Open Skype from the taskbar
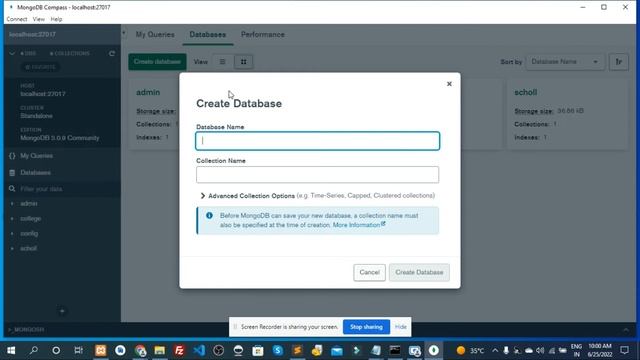Image resolution: width=640 pixels, height=360 pixels. 278,350
